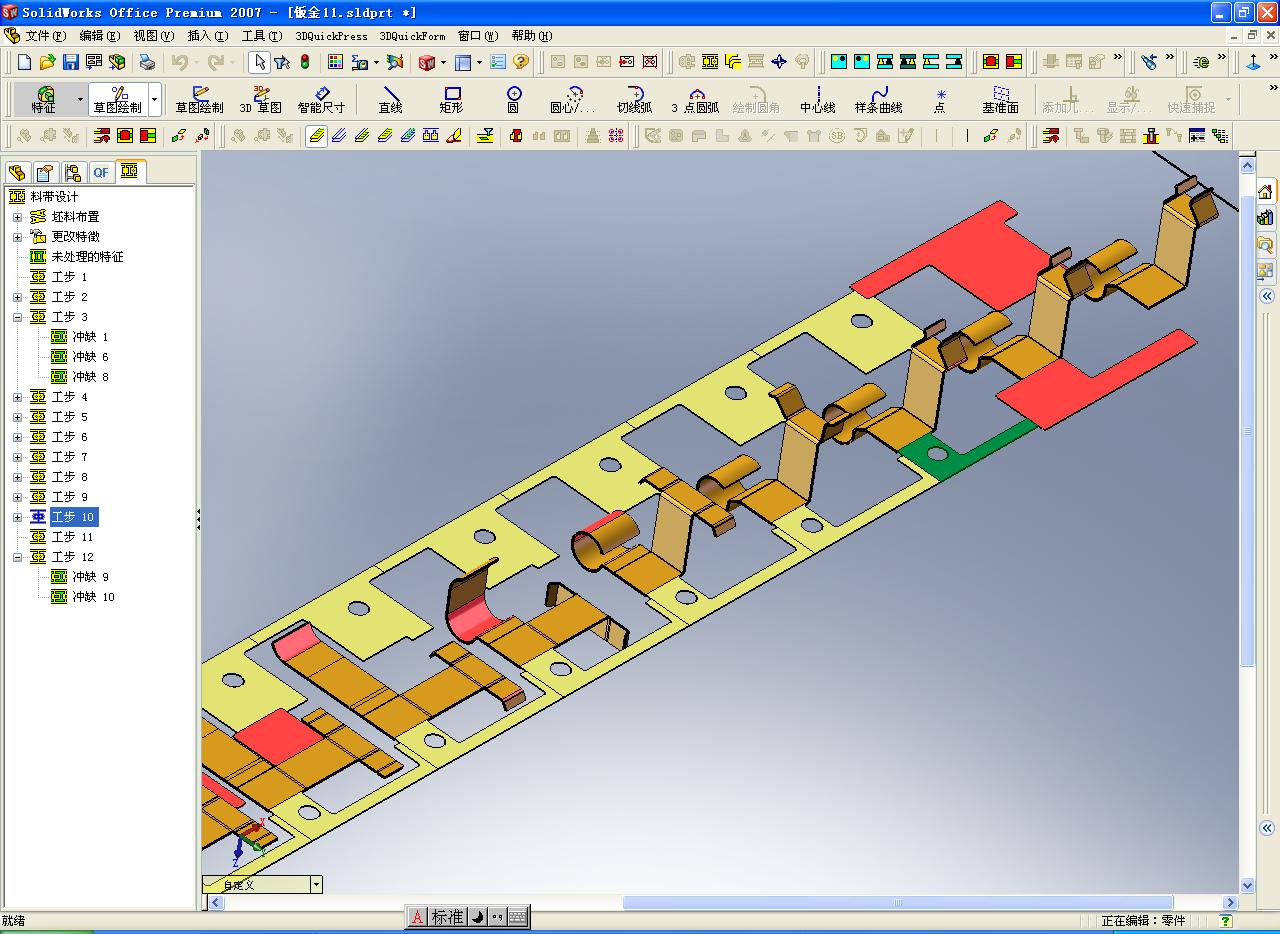This screenshot has width=1280, height=934.
Task: Switch to the ConfigurationManager tab
Action: click(73, 173)
